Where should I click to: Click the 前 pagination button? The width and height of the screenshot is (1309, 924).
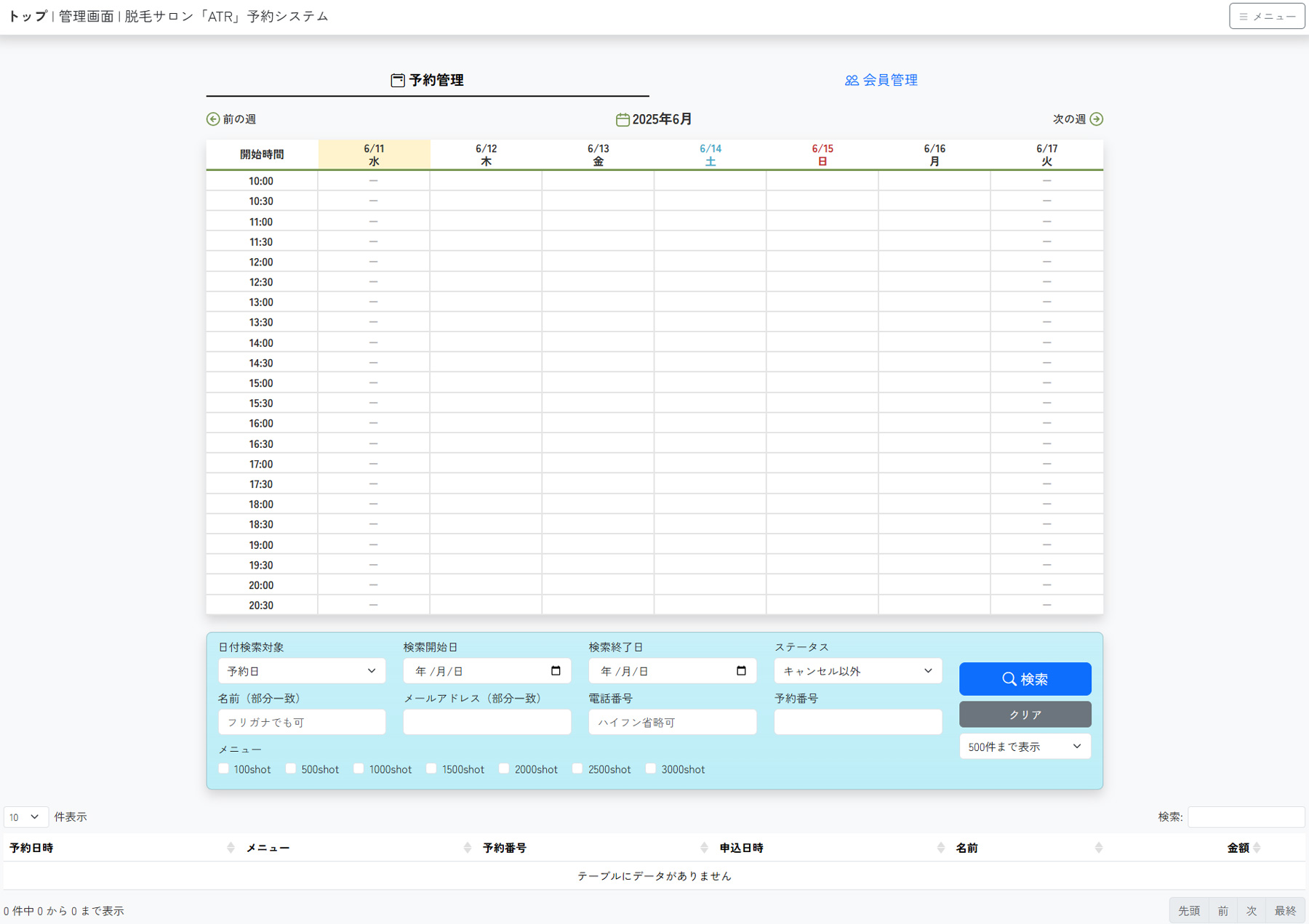click(1223, 911)
